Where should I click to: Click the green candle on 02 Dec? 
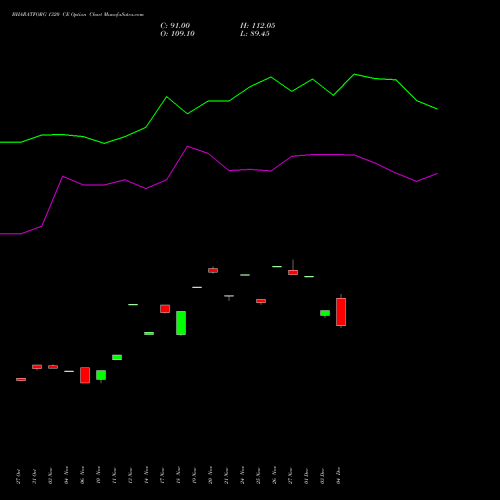point(325,313)
